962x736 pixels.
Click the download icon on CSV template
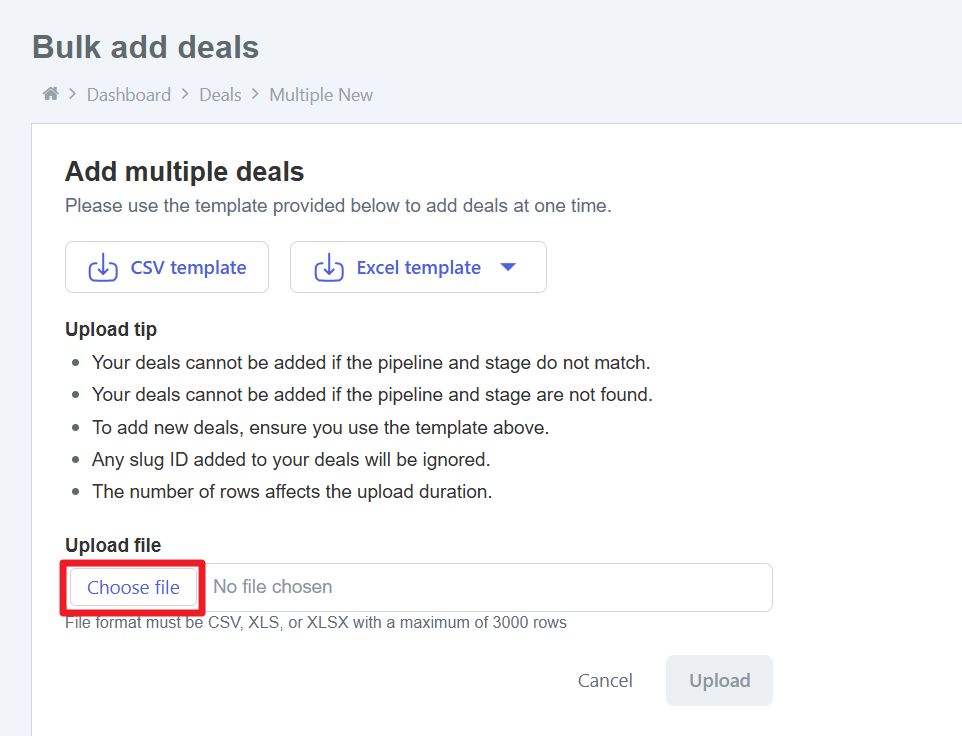tap(103, 268)
